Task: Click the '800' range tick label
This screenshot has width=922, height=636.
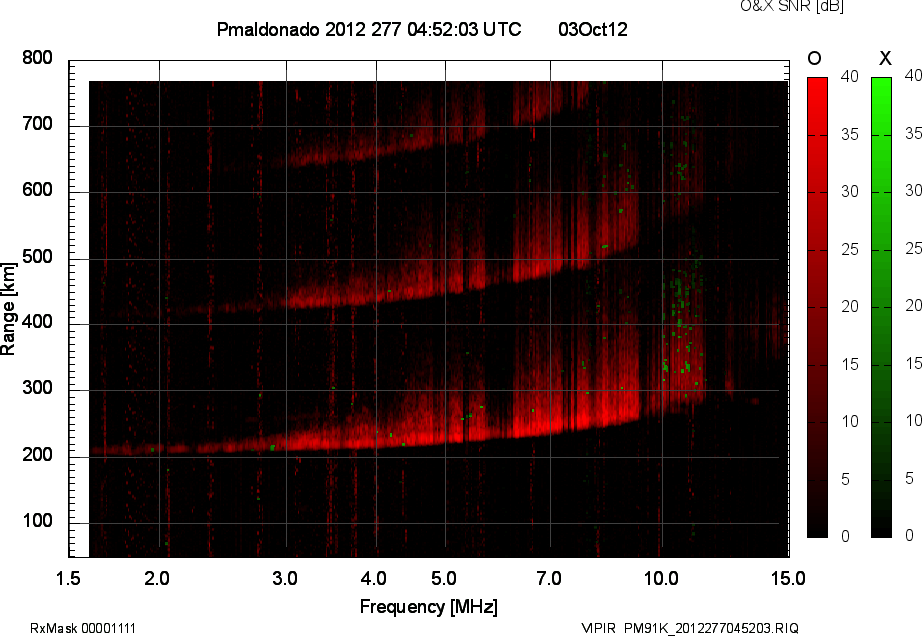Action: click(38, 58)
